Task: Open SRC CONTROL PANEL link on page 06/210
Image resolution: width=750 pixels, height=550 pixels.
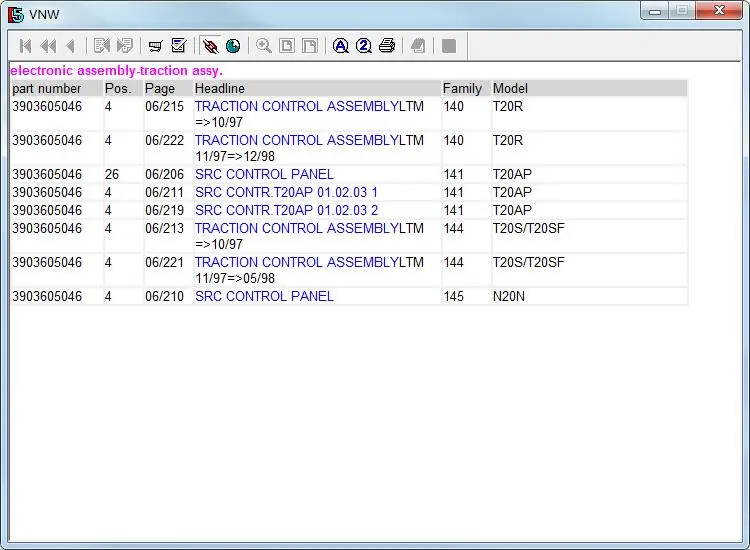Action: coord(264,297)
